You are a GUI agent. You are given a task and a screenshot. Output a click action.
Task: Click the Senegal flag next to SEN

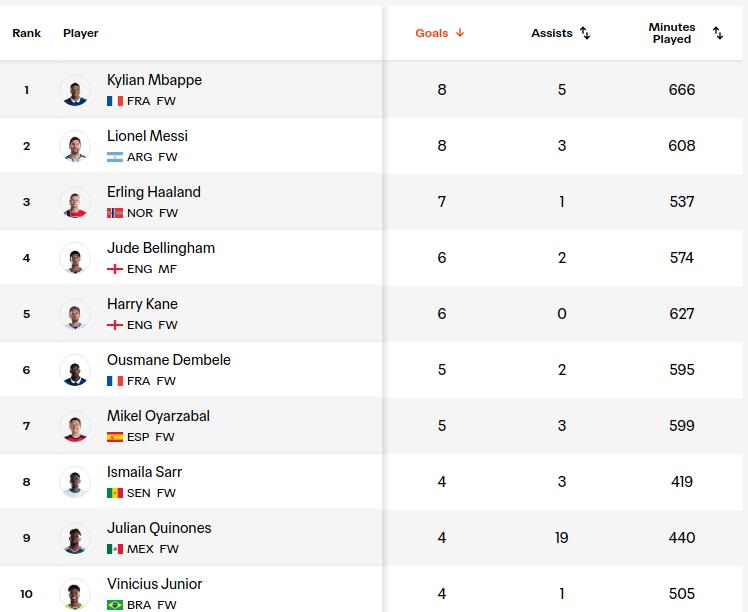(115, 493)
